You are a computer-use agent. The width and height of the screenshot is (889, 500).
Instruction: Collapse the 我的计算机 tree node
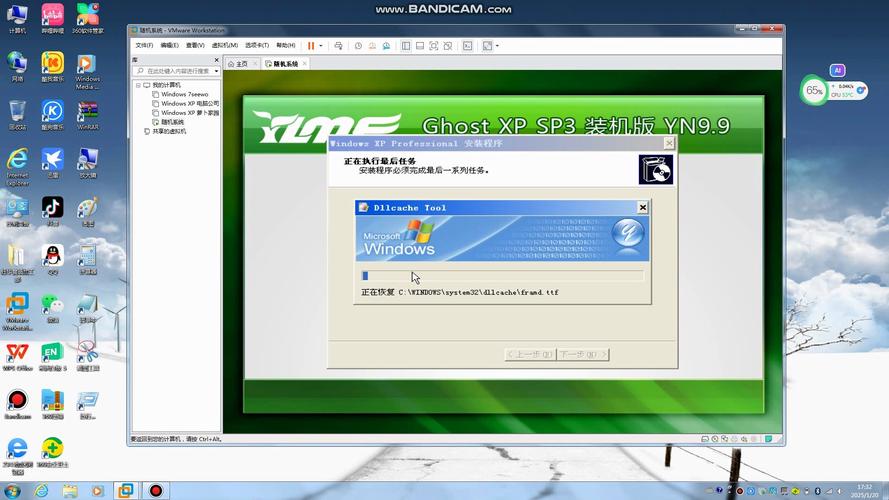point(138,85)
